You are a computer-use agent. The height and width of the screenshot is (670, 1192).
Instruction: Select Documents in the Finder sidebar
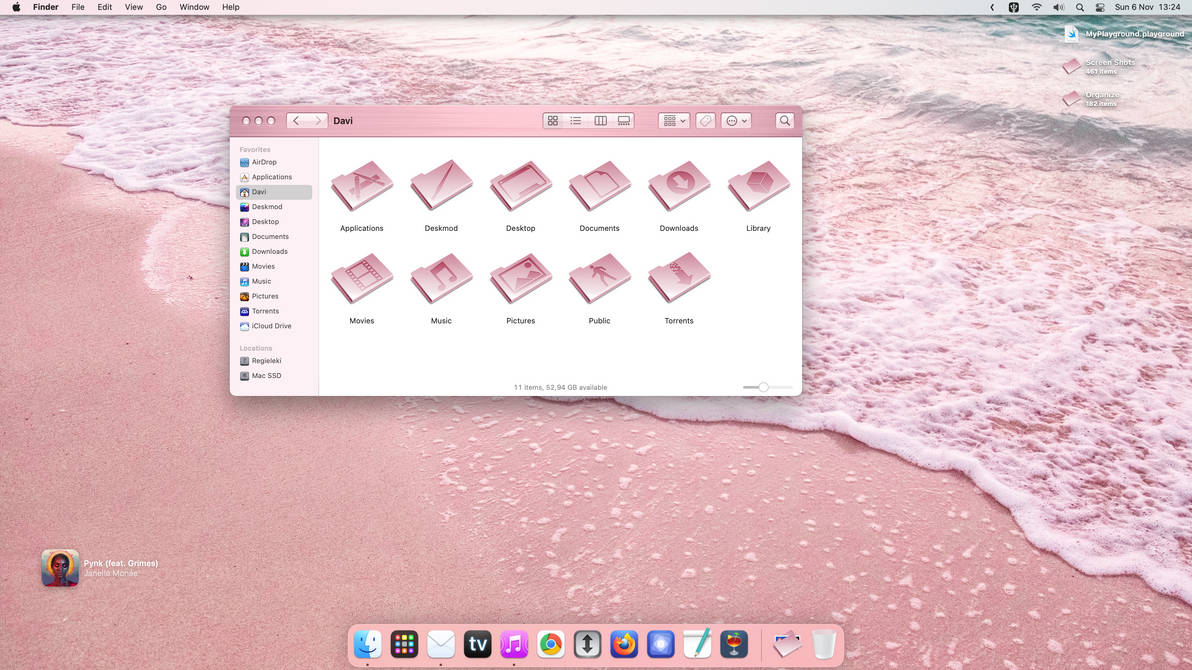point(274,237)
